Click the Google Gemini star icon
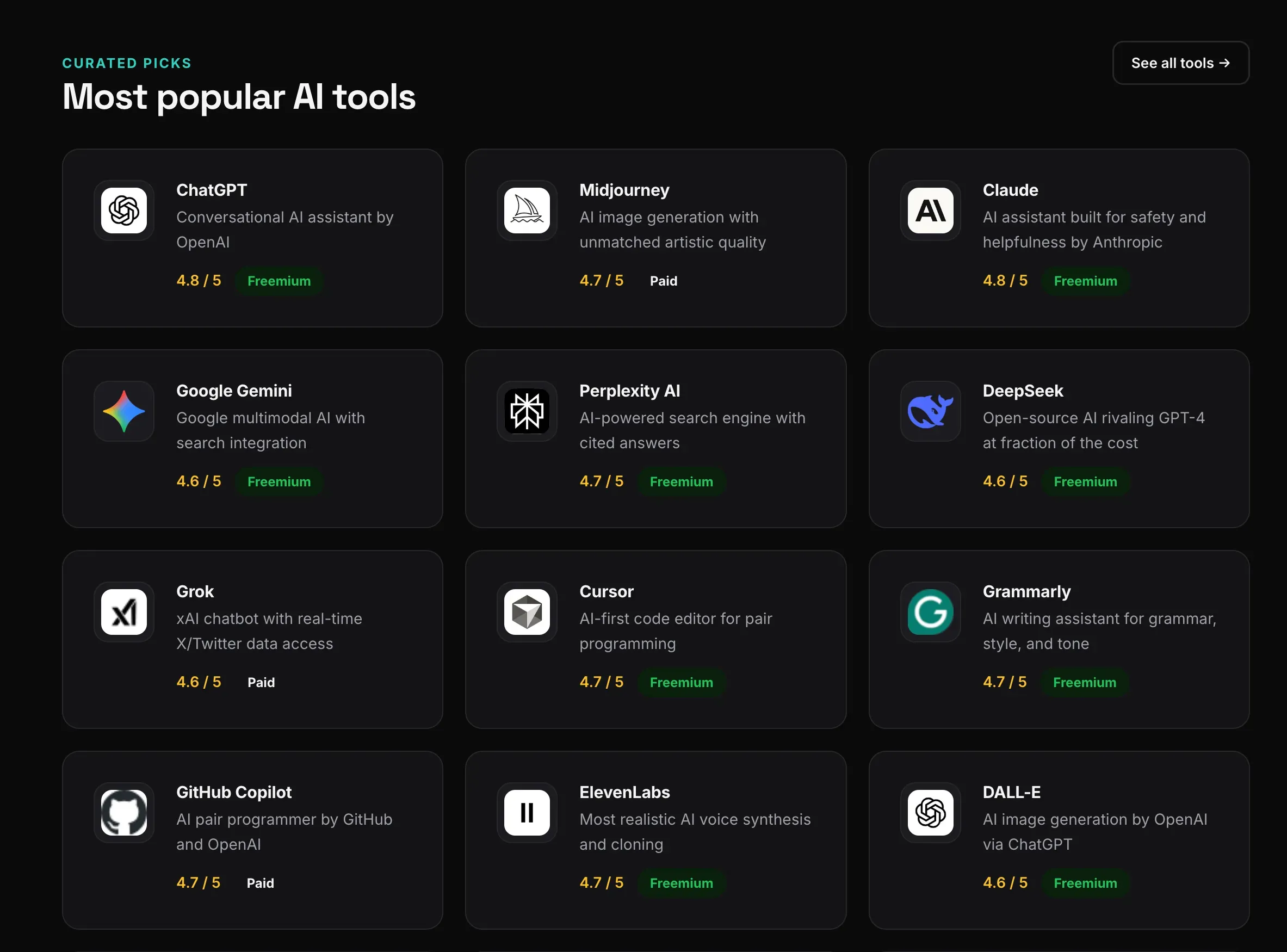The width and height of the screenshot is (1287, 952). 124,411
